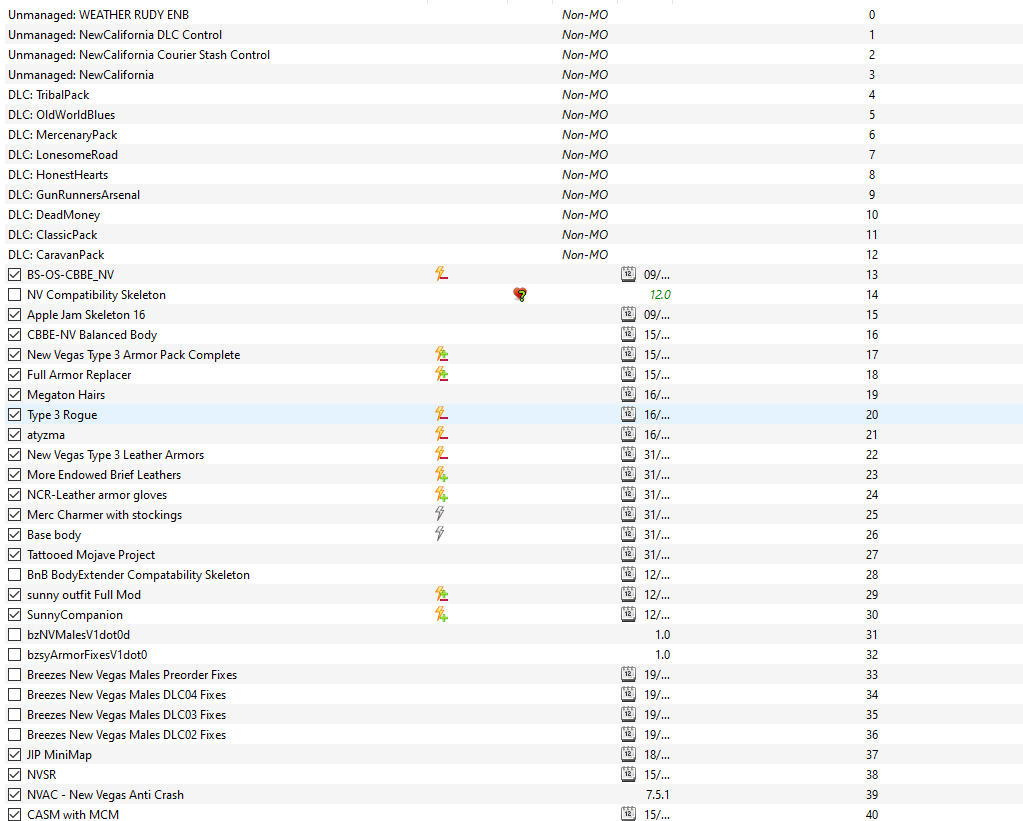The image size is (1023, 821).
Task: Click calendar version icon for CASM with MCM
Action: pos(628,814)
